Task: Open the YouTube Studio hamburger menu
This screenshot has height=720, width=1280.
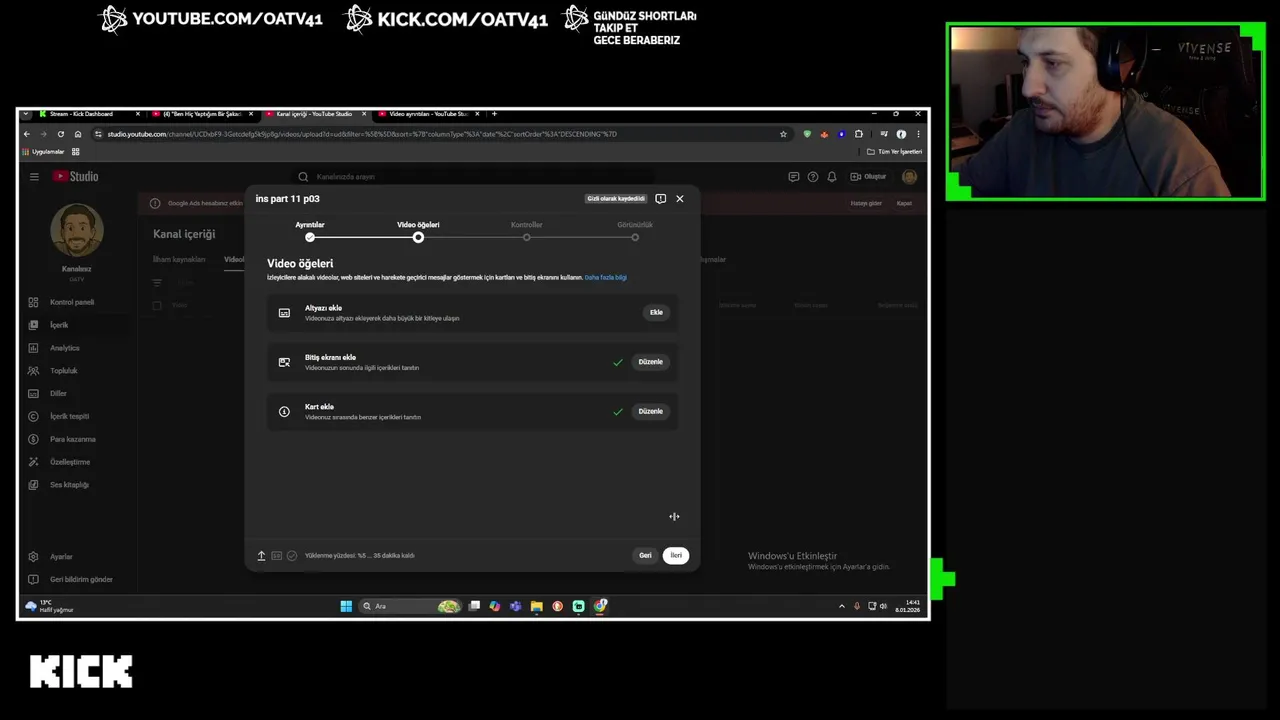Action: pyautogui.click(x=34, y=177)
